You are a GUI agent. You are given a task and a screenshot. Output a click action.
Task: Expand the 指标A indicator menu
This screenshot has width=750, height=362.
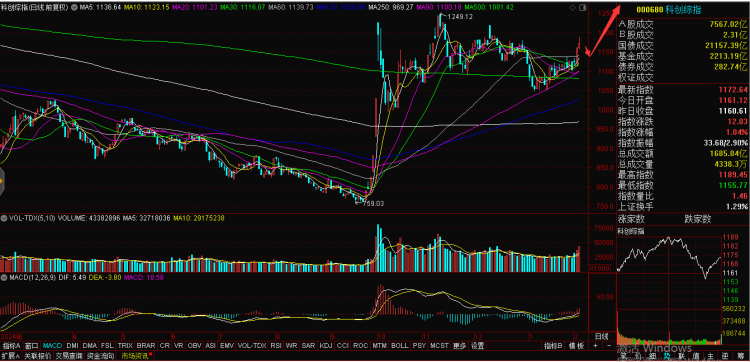point(11,346)
